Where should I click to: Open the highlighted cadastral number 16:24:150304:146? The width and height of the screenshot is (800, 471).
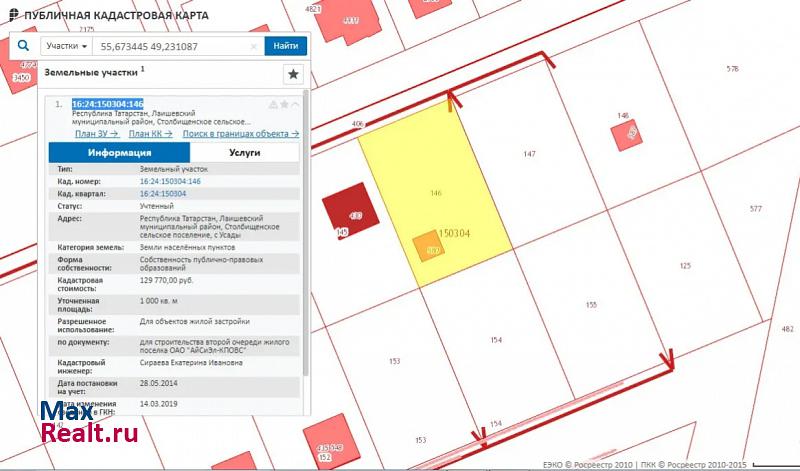[108, 104]
